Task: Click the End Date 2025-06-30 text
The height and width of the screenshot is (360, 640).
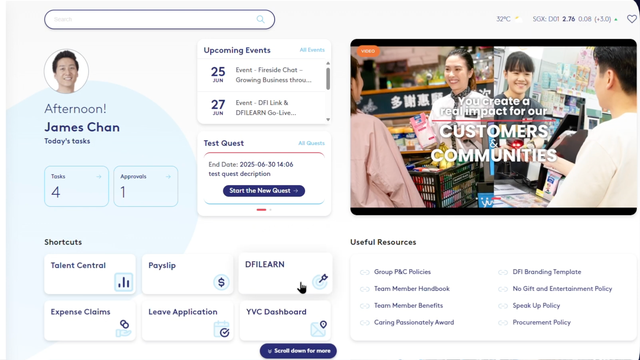Action: point(251,164)
